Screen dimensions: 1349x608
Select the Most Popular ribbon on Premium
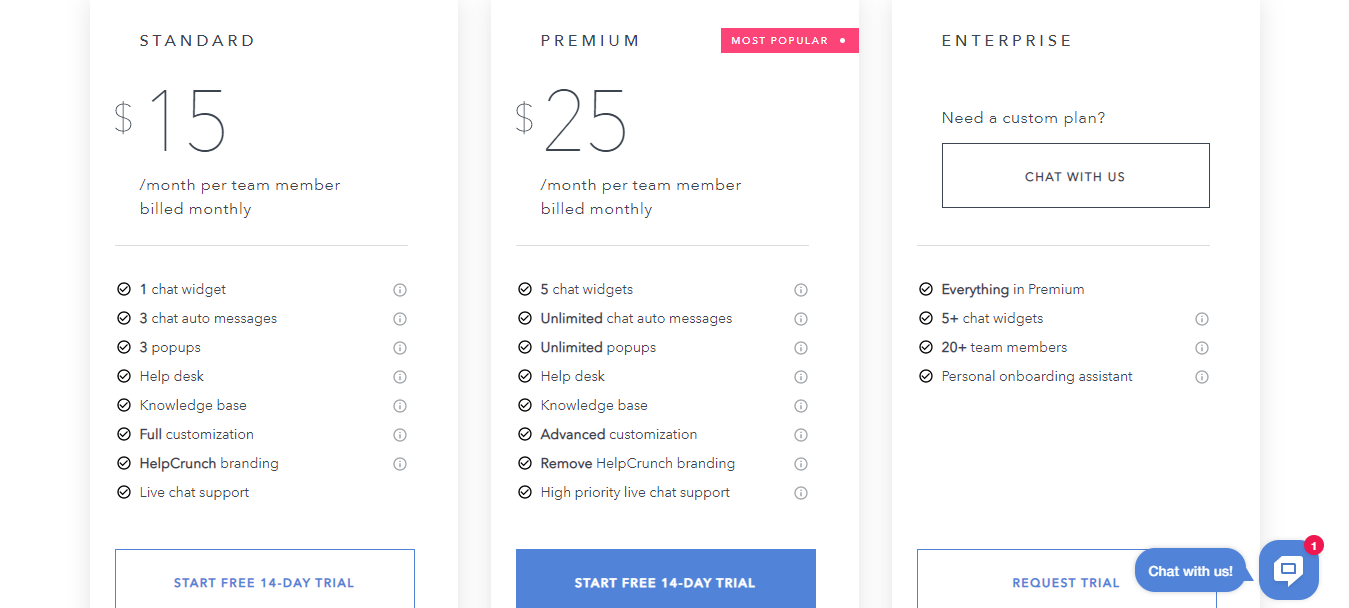(x=789, y=40)
